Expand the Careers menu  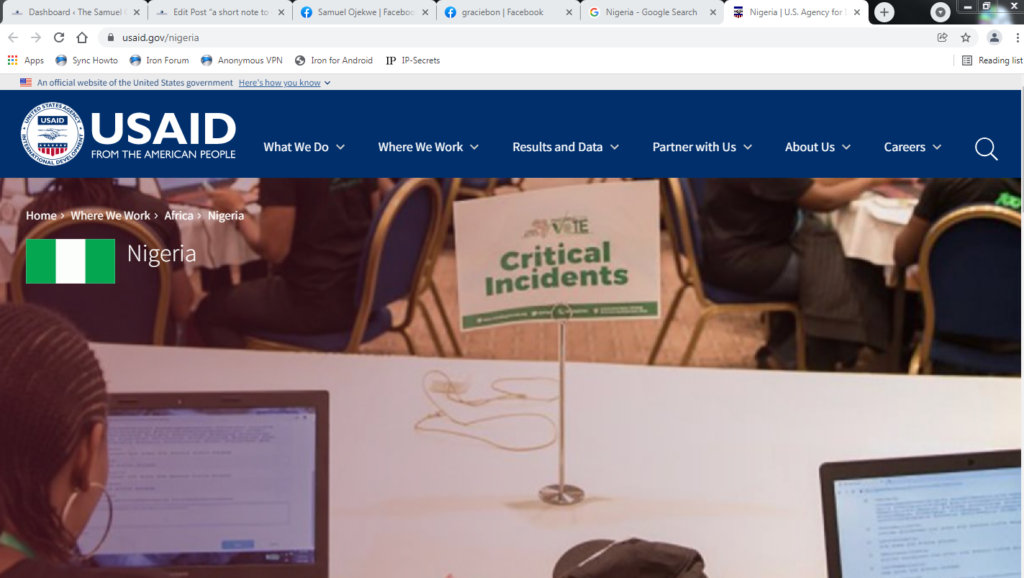(912, 147)
